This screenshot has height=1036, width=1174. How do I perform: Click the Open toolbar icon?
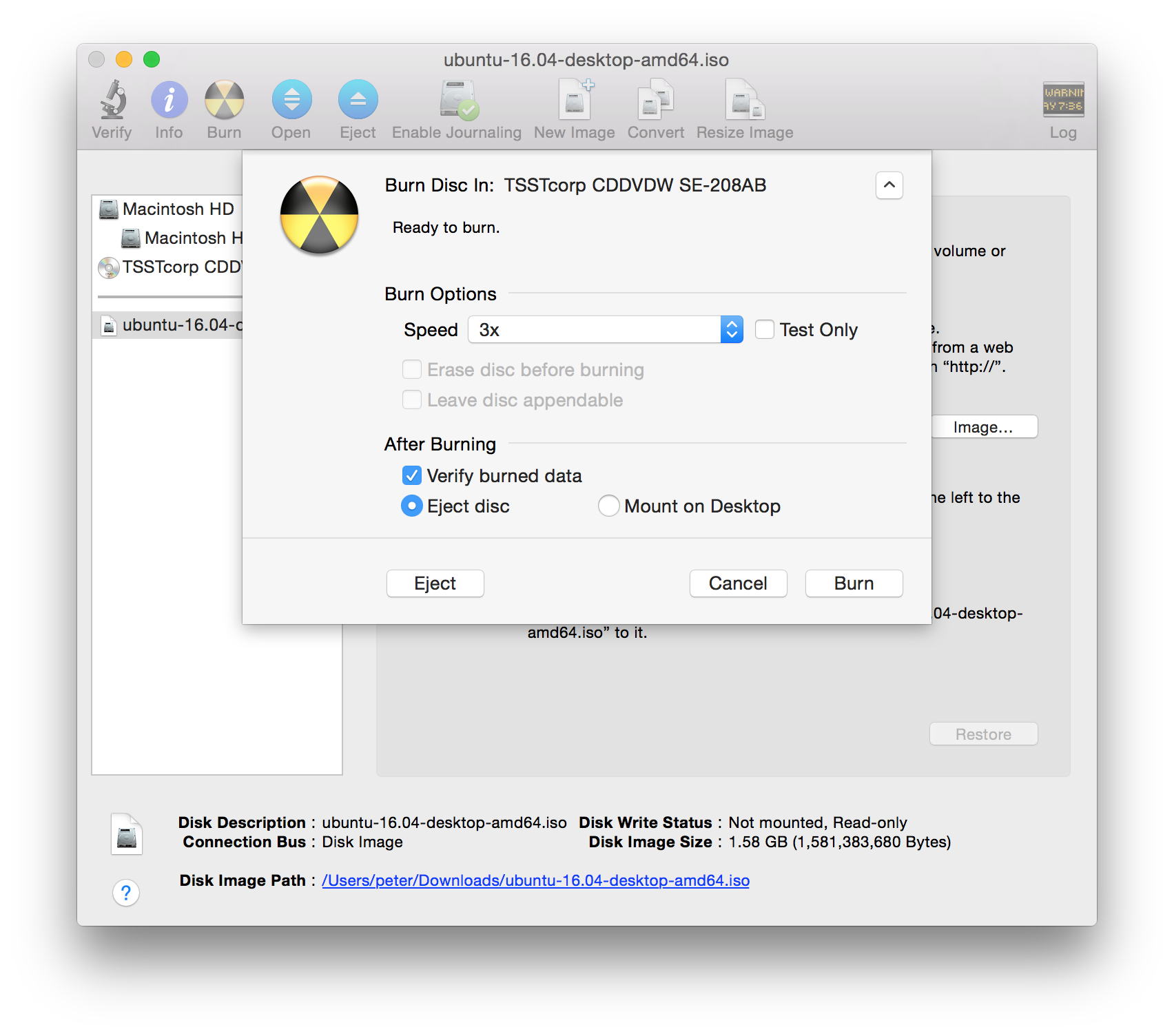coord(291,100)
